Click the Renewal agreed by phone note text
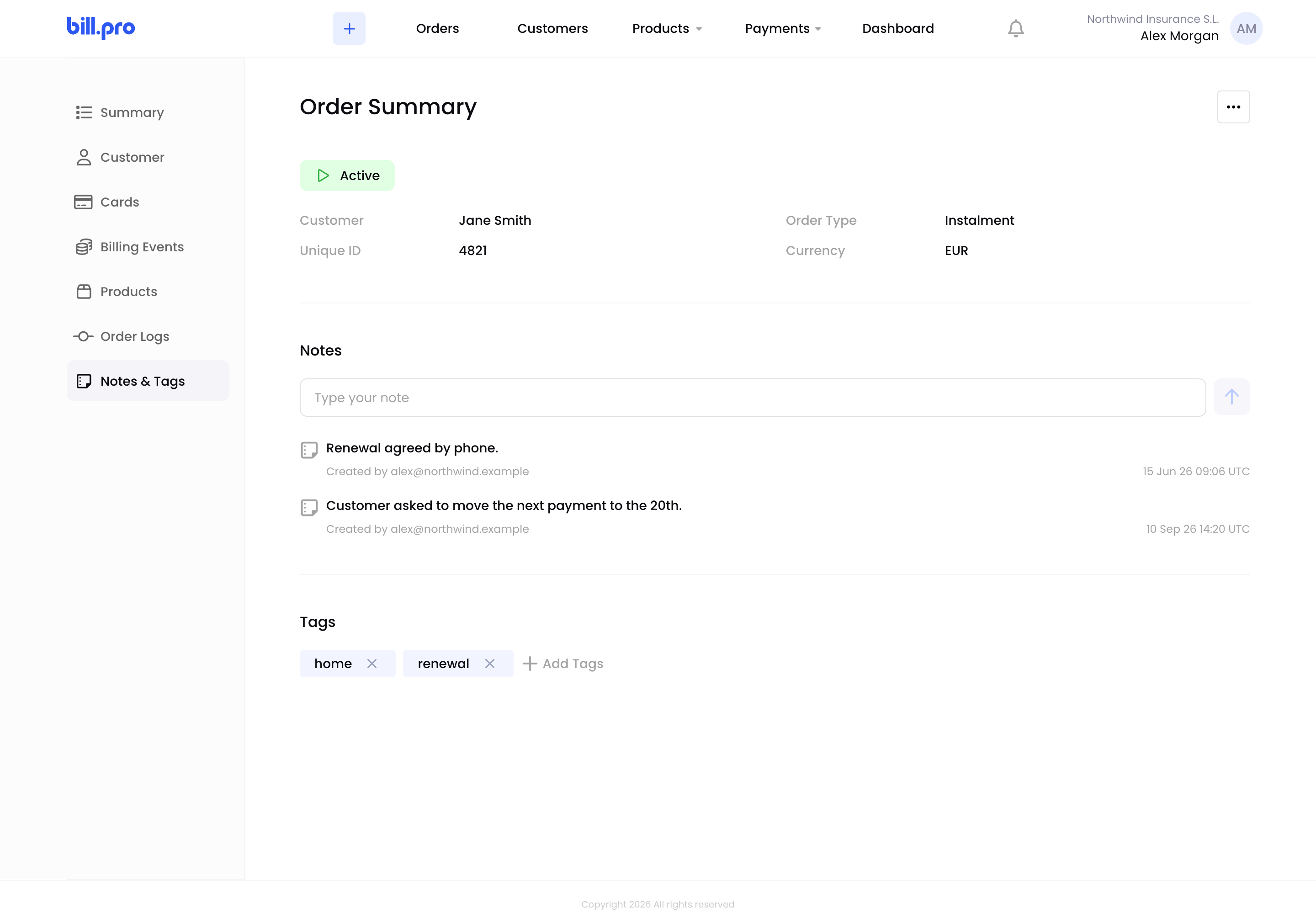 [412, 448]
